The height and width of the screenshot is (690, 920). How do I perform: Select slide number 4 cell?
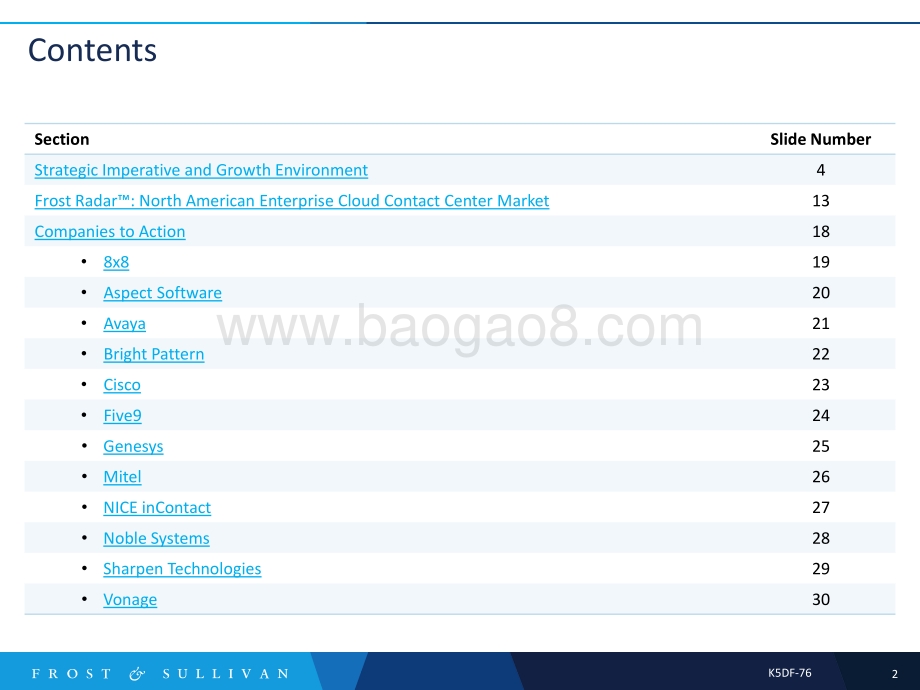click(x=821, y=170)
